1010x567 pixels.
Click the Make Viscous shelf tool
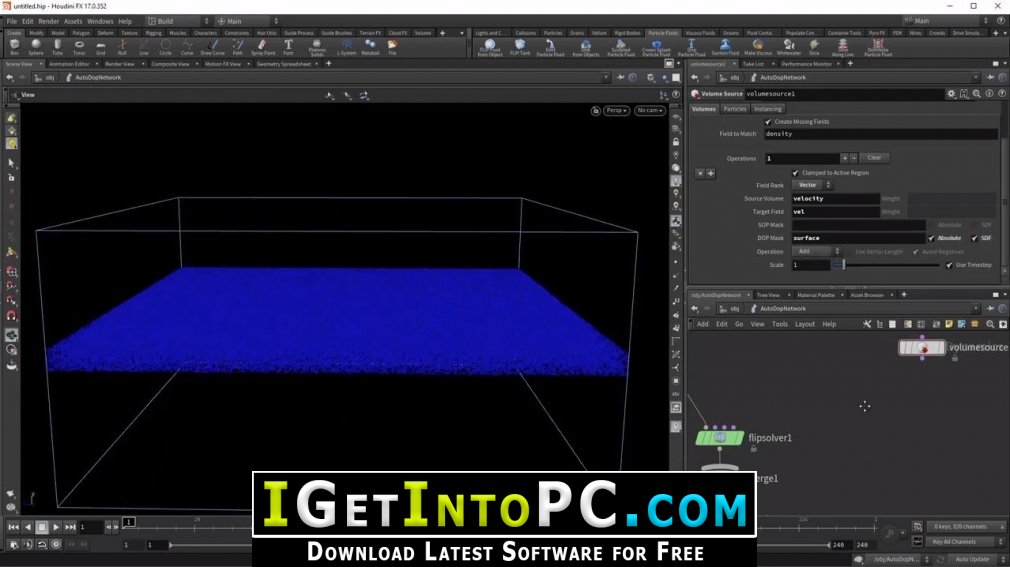tap(758, 48)
